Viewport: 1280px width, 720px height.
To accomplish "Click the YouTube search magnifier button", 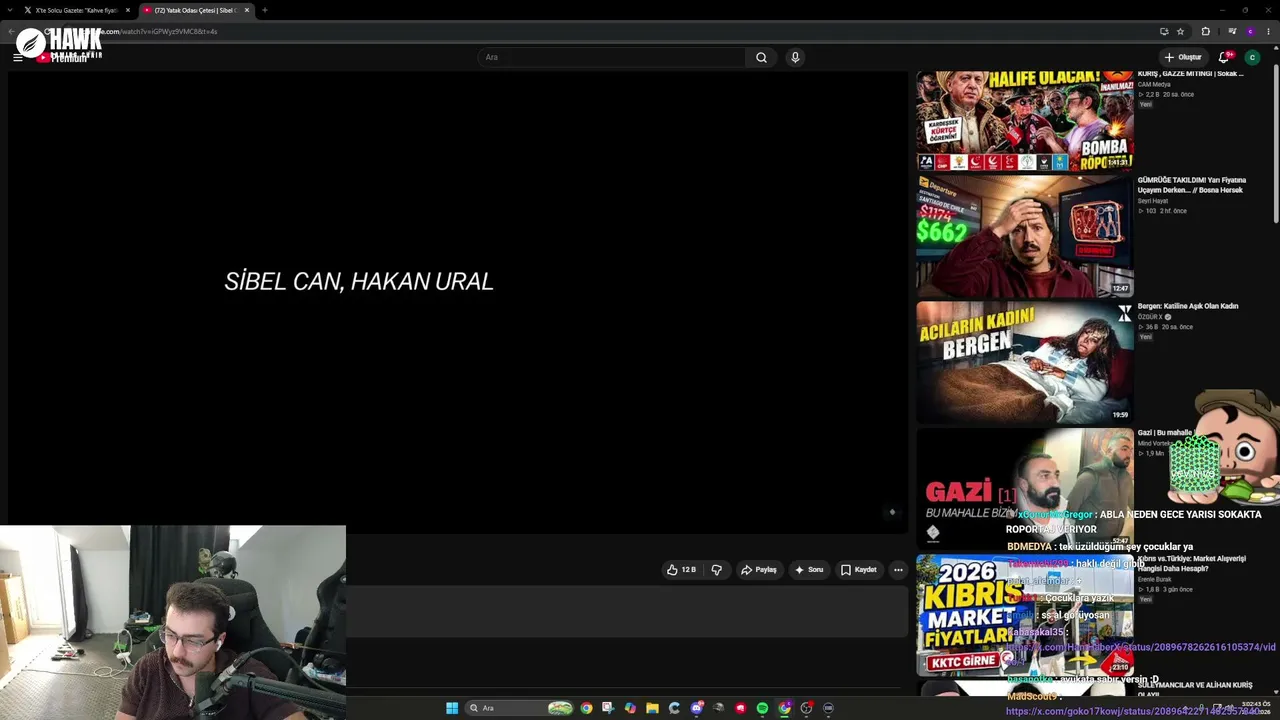I will [x=761, y=57].
